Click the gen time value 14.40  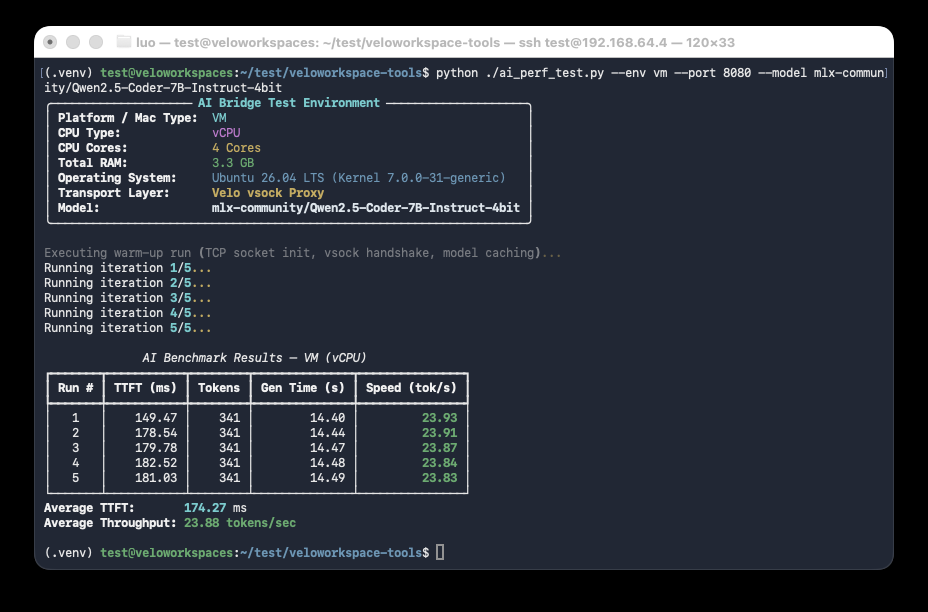pyautogui.click(x=327, y=418)
